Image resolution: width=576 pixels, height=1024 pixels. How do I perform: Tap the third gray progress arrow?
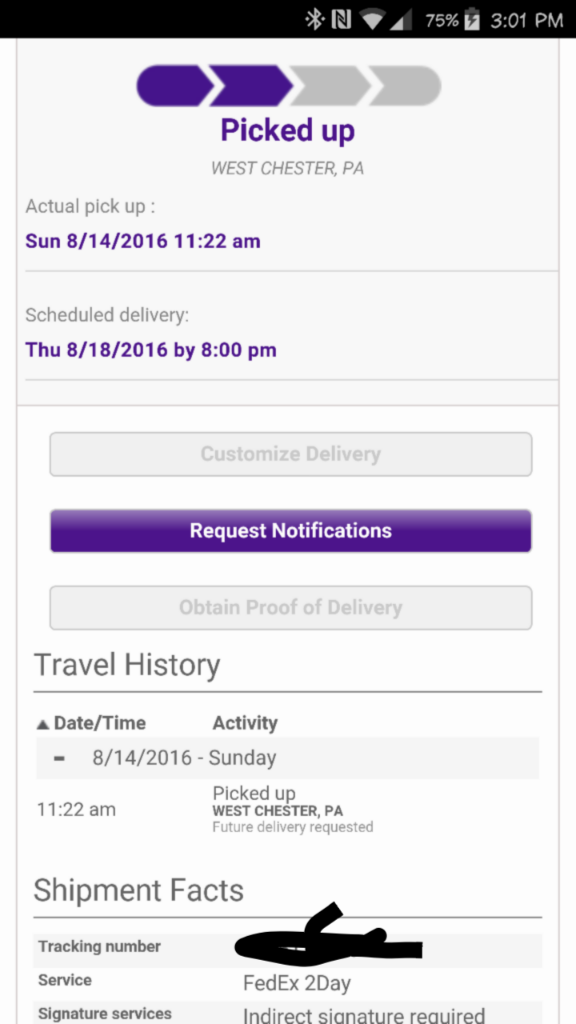(330, 86)
